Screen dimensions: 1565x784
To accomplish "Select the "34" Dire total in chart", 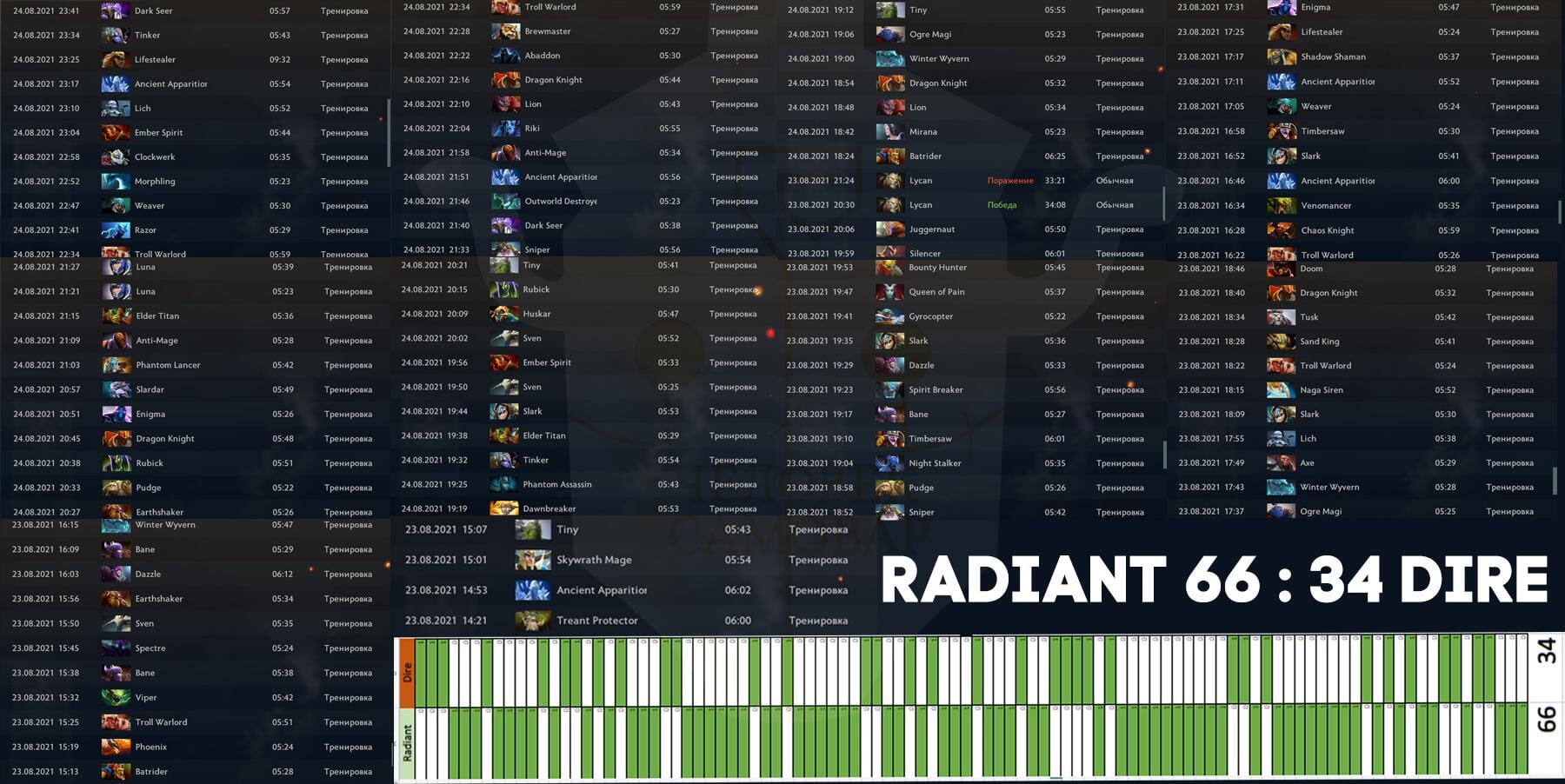I will [x=1546, y=651].
